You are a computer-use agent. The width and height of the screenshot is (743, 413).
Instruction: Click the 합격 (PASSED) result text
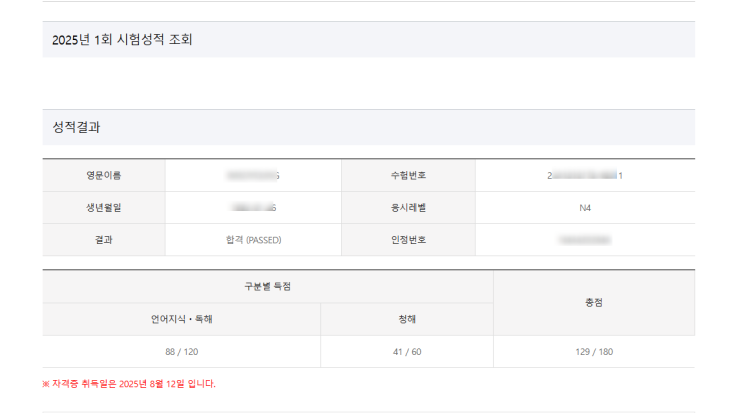tap(253, 240)
